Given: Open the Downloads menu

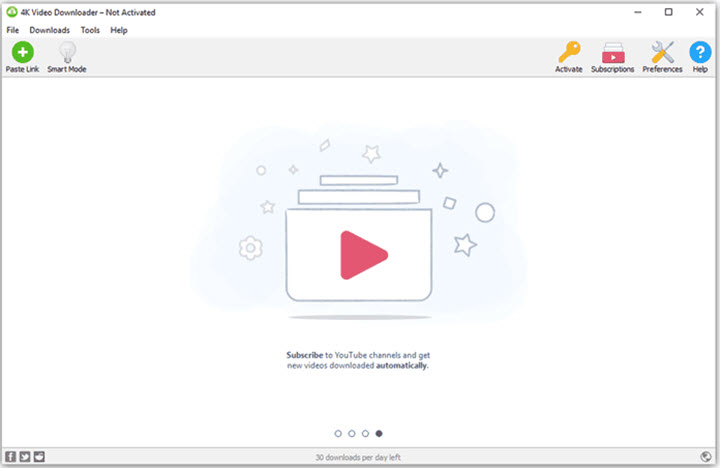Looking at the screenshot, I should point(50,30).
